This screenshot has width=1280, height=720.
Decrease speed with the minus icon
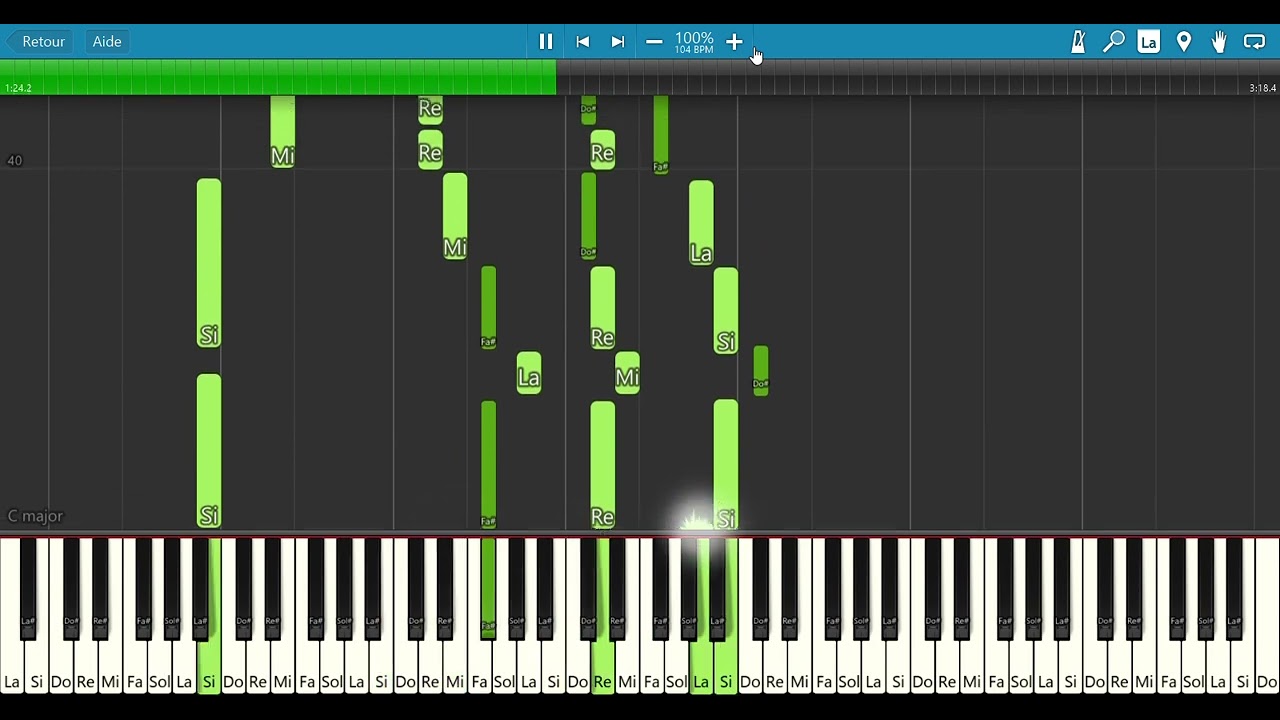(x=654, y=42)
